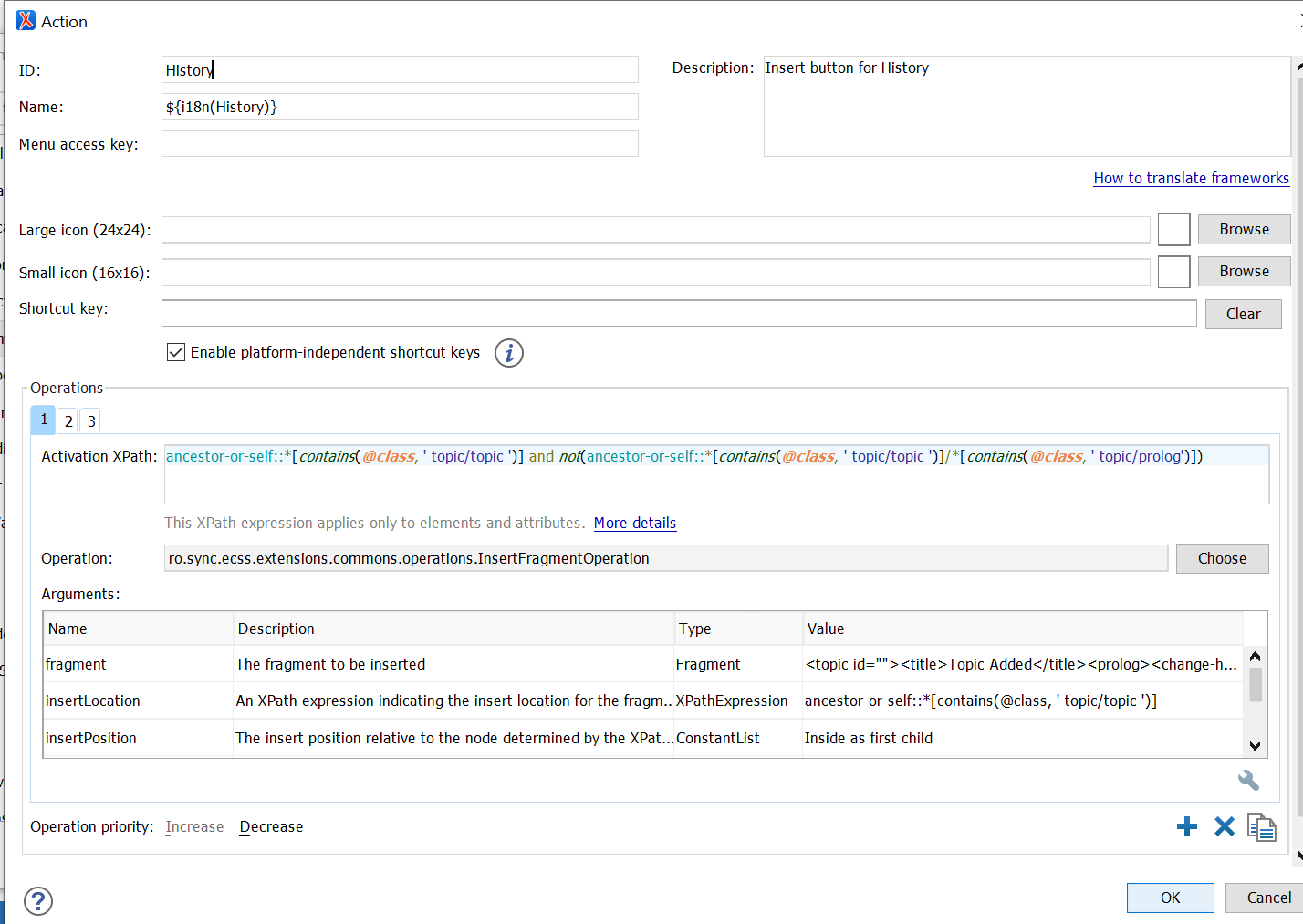The height and width of the screenshot is (924, 1303).
Task: Clear the shortcut key
Action: [1243, 314]
